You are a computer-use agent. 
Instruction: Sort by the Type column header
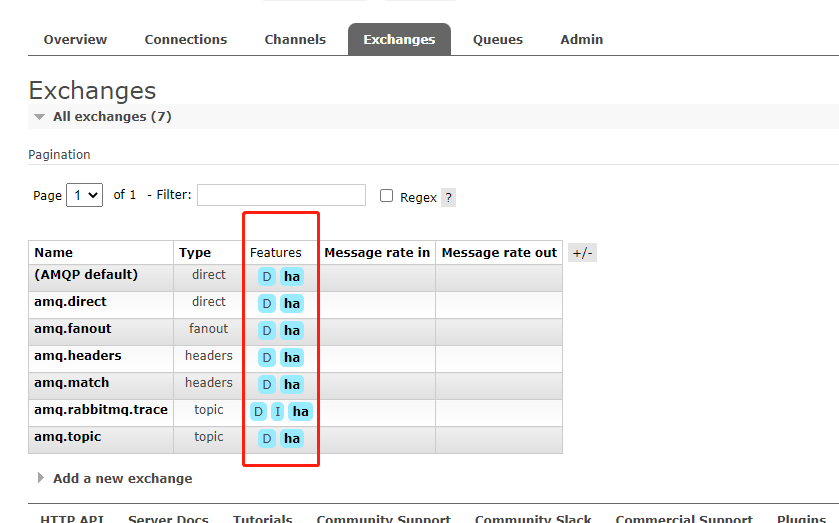pyautogui.click(x=195, y=253)
